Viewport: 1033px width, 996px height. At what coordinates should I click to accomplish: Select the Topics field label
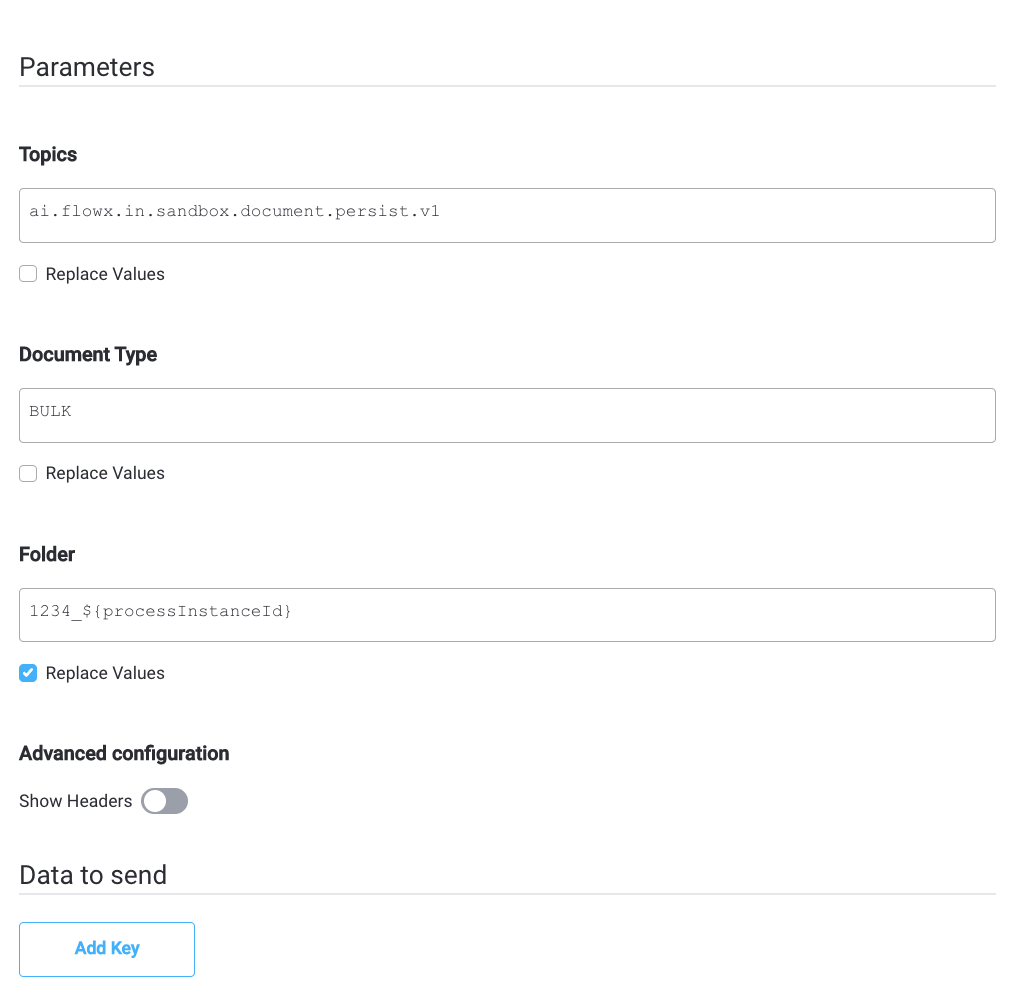(48, 154)
